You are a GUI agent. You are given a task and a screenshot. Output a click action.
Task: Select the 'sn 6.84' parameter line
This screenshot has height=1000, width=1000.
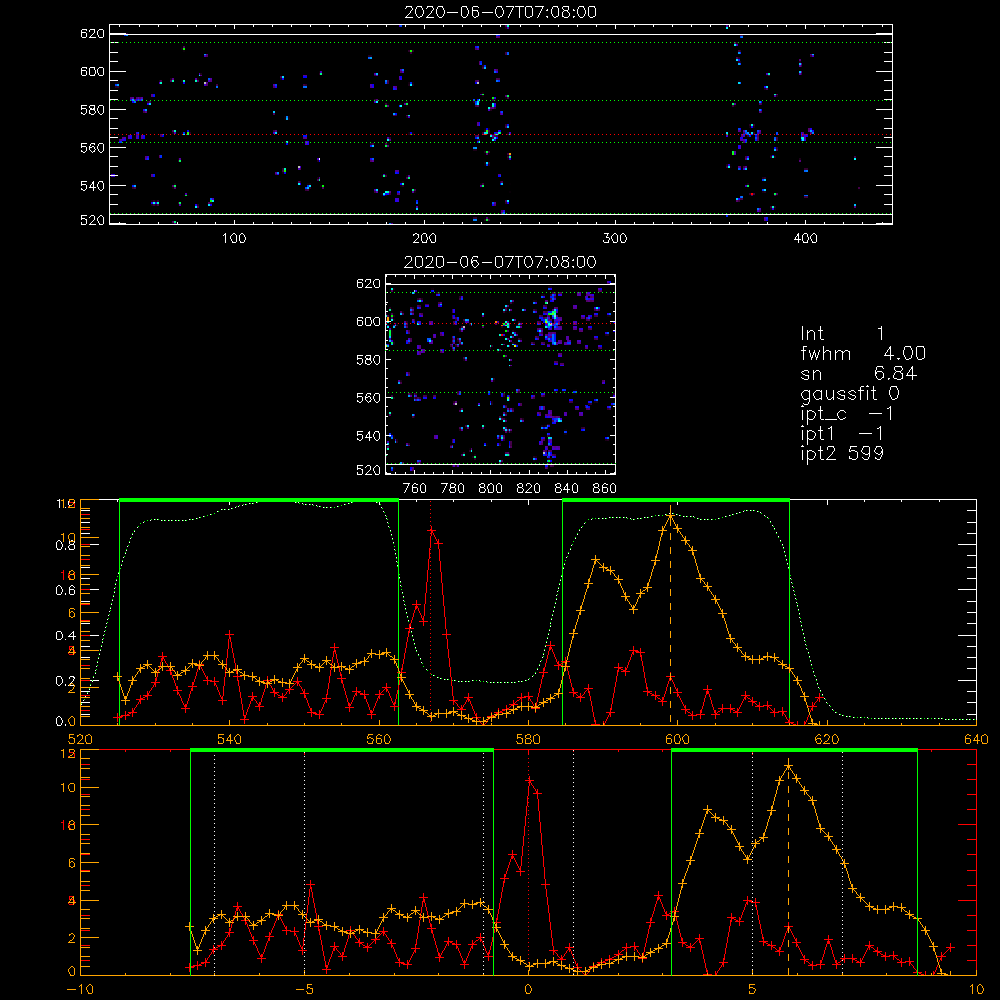pos(858,373)
